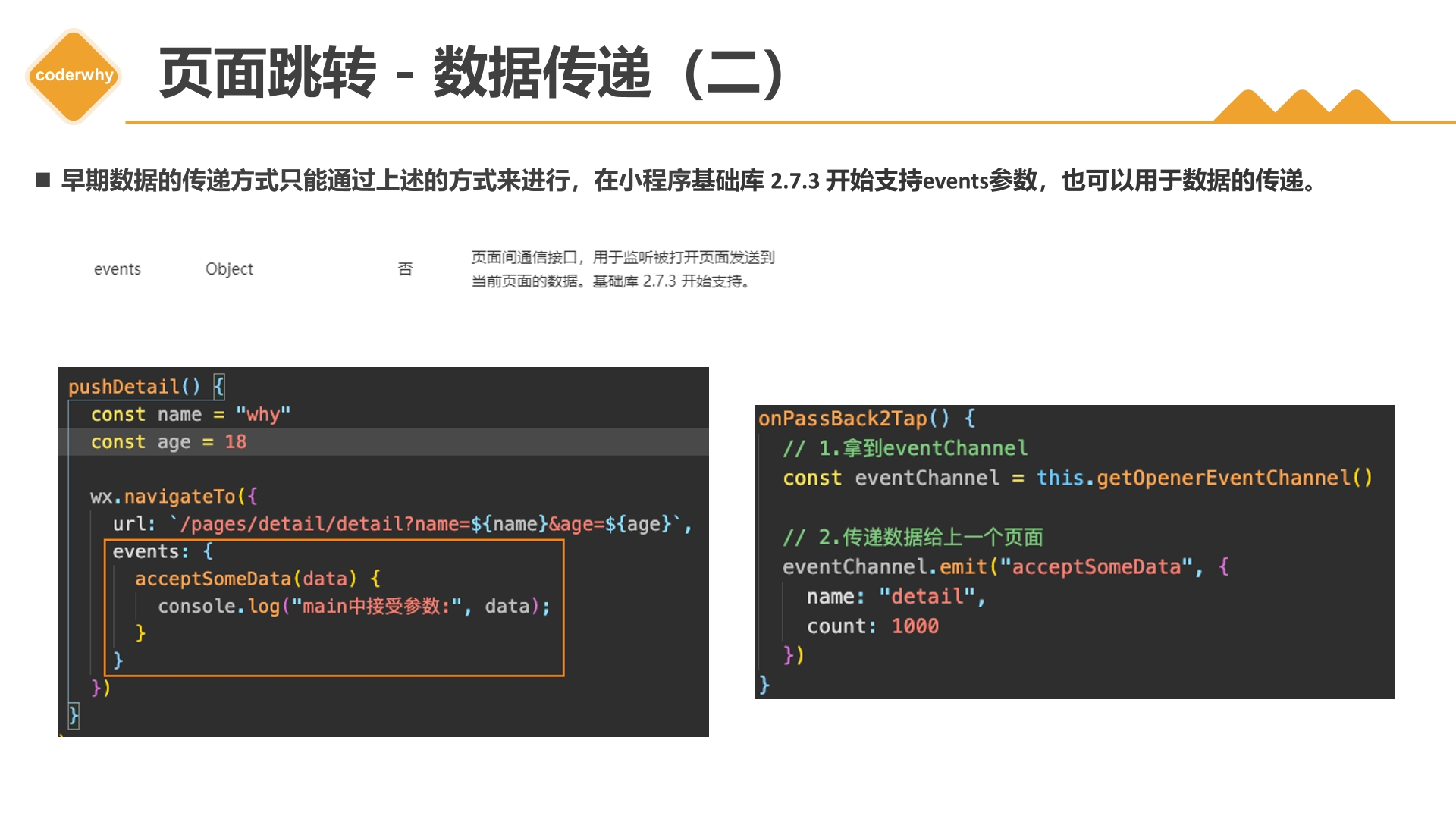Viewport: 1456px width, 819px height.
Task: Click the 'wx.navigateTo({' code line
Action: click(174, 497)
